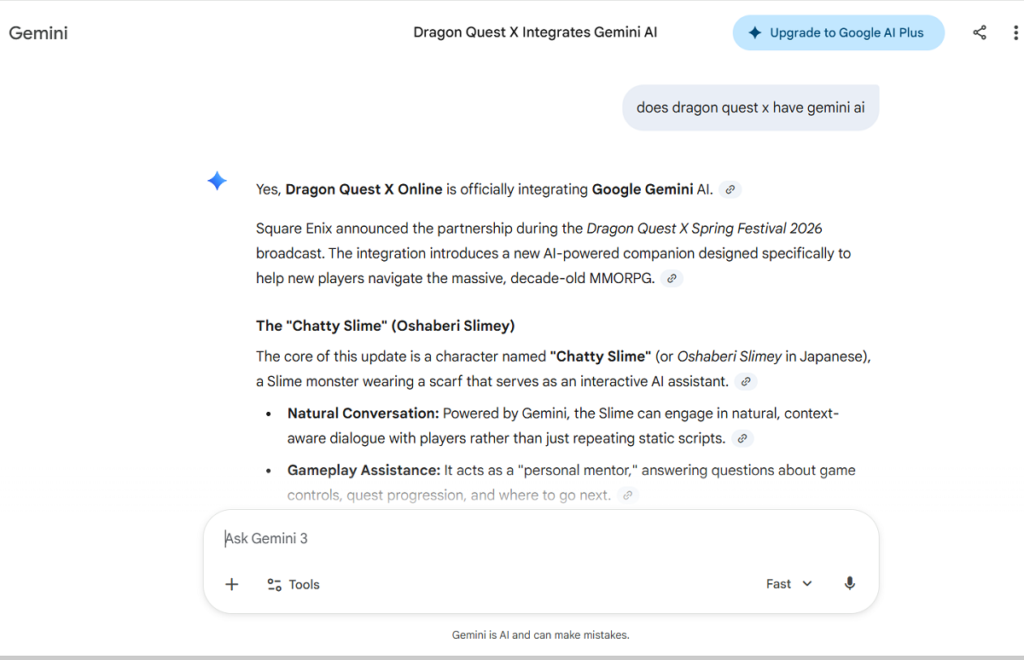This screenshot has width=1024, height=660.
Task: Focus the Ask Gemini 3 input field
Action: tap(540, 539)
